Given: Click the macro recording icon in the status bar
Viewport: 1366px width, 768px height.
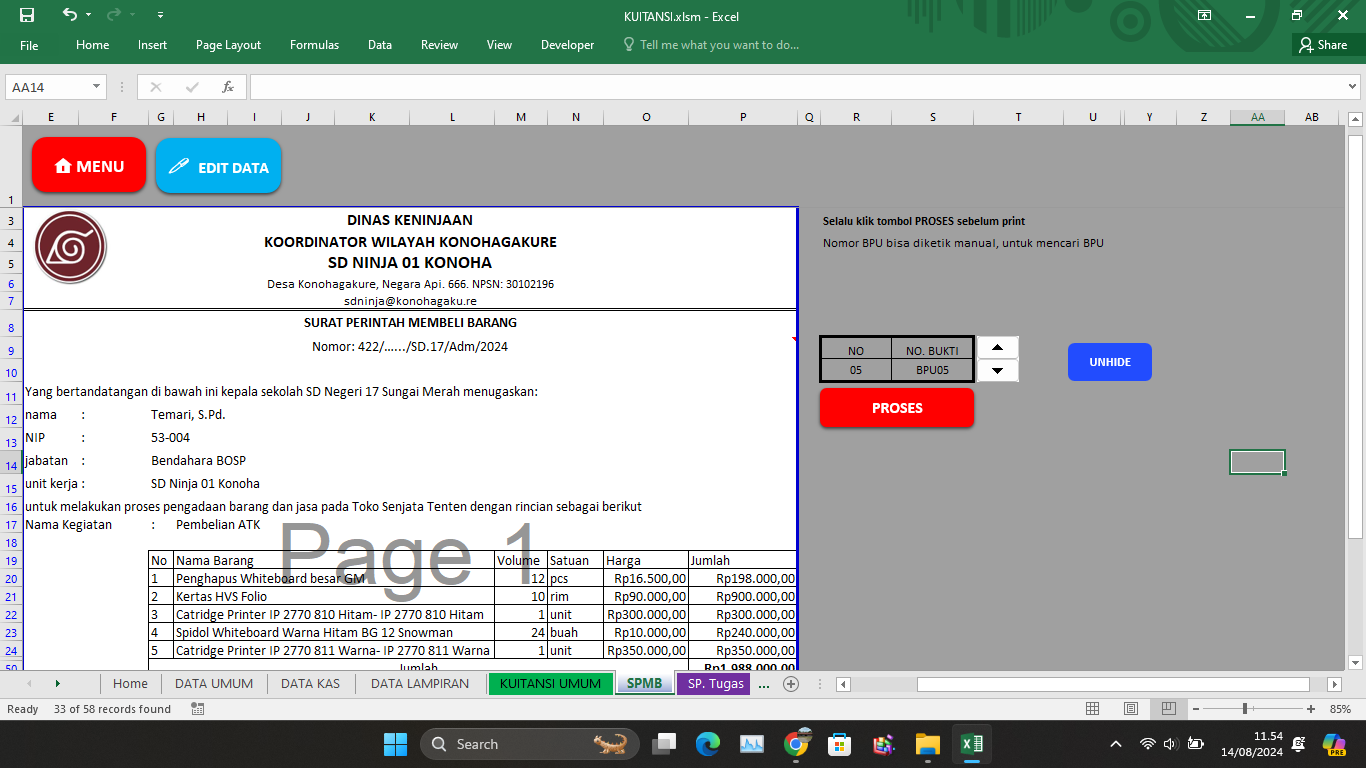Looking at the screenshot, I should [197, 709].
